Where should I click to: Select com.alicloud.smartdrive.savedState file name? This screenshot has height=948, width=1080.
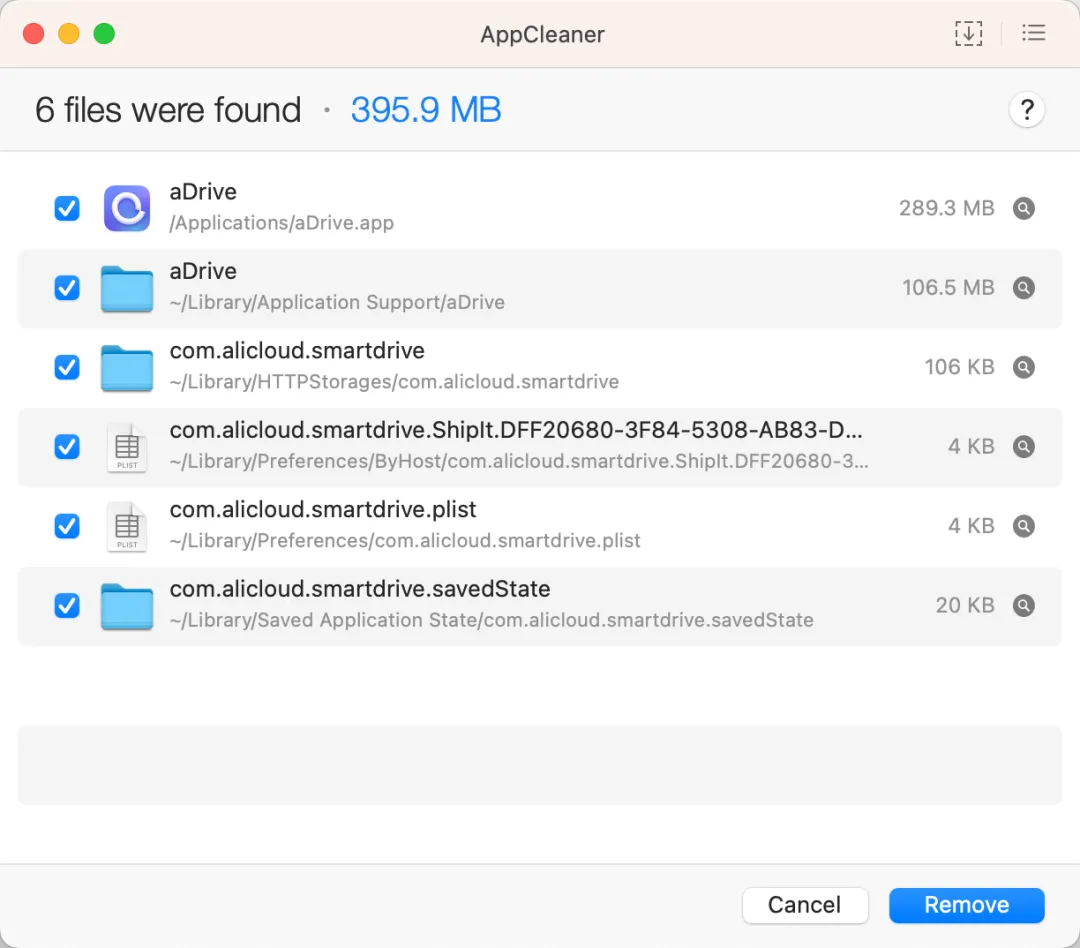tap(360, 589)
